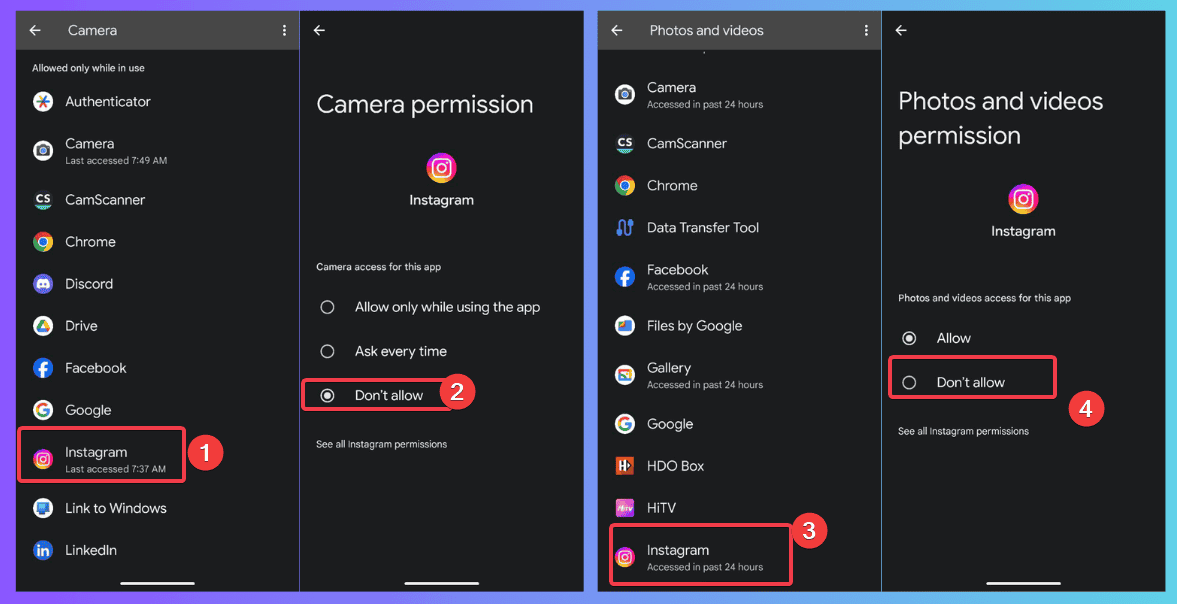Click the Facebook icon in Photos list
Viewport: 1177px width, 604px height.
click(624, 276)
